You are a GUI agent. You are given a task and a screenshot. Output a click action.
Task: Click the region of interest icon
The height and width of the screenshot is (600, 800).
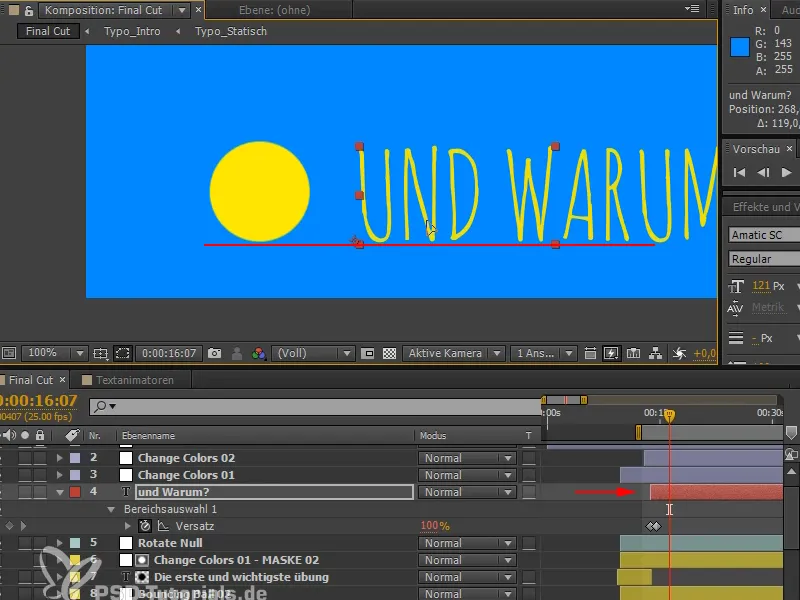(x=367, y=353)
